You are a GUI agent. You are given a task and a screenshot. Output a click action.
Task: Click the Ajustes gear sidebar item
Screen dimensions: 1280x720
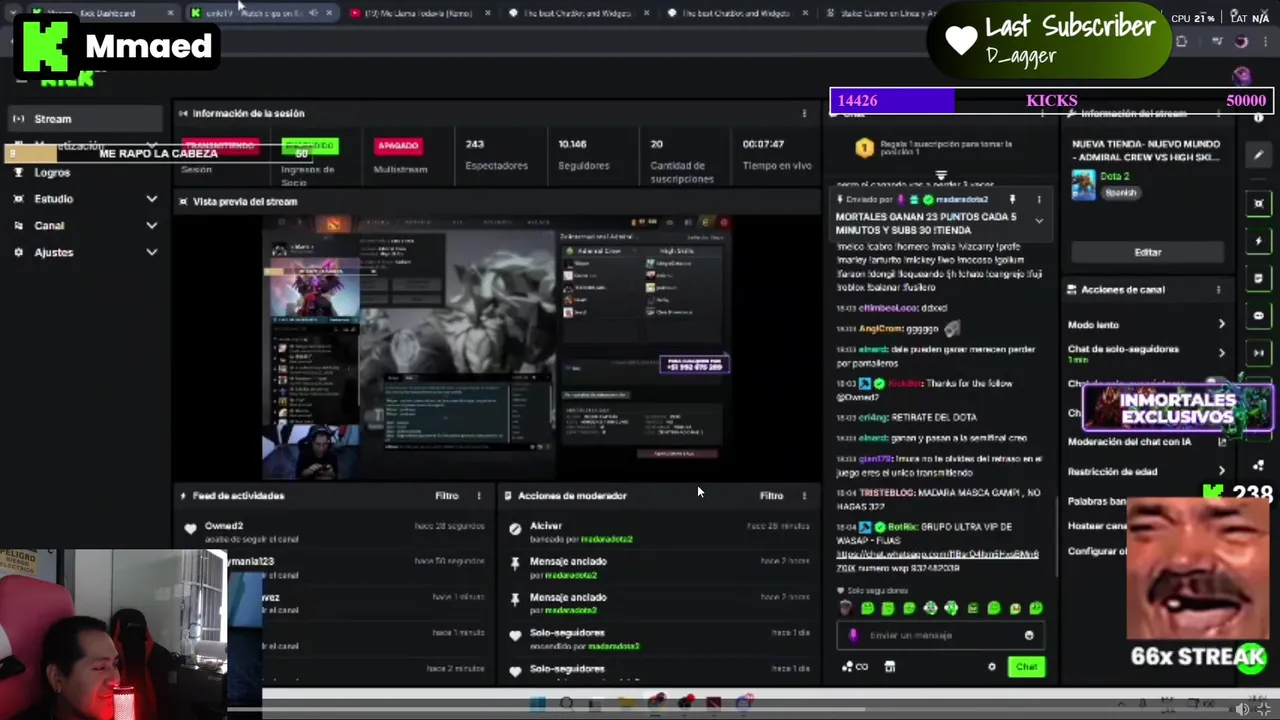click(x=18, y=252)
